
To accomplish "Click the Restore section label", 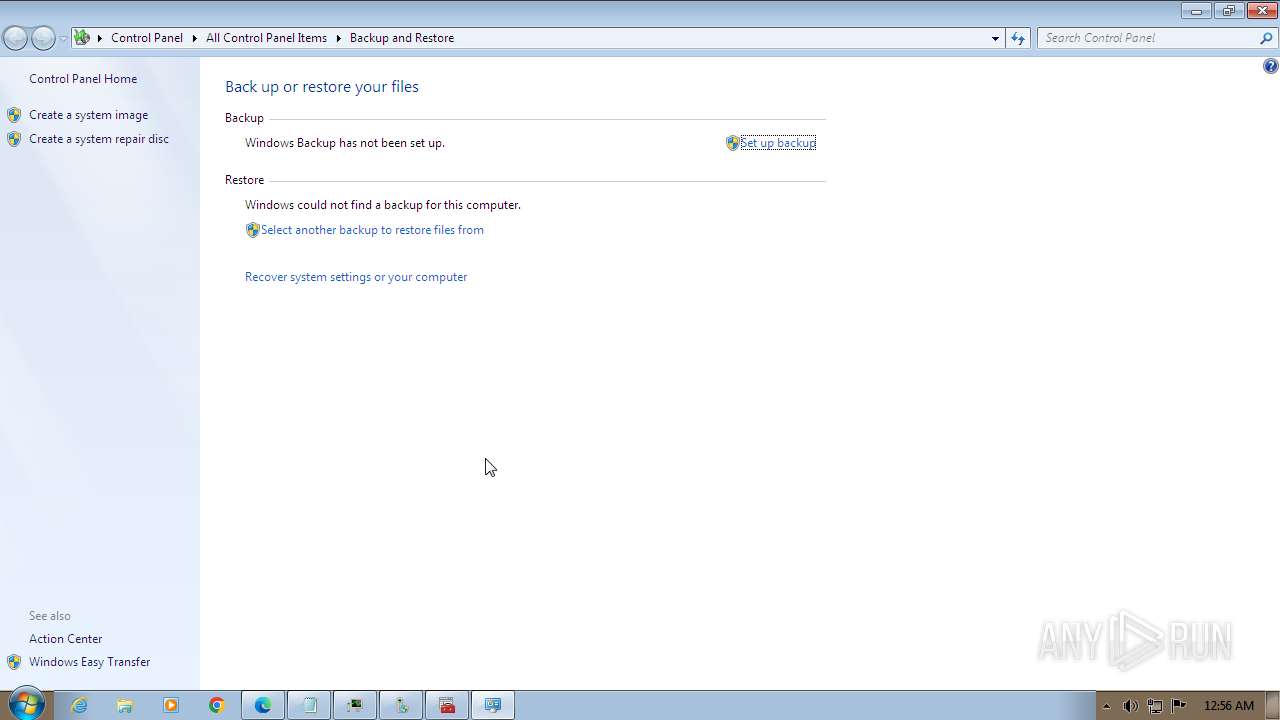I will (245, 180).
